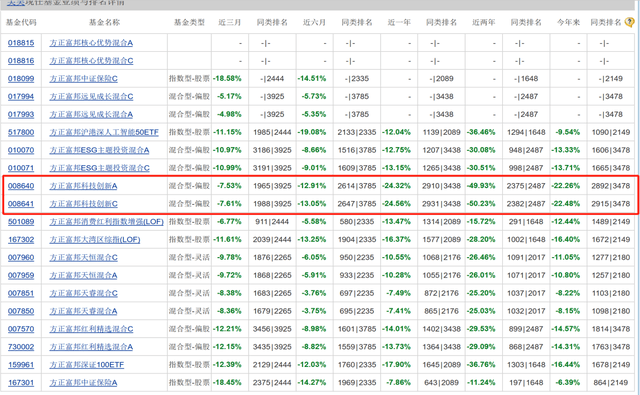Open the 方正富邦科技创新C fund link
The width and height of the screenshot is (640, 395).
(83, 204)
